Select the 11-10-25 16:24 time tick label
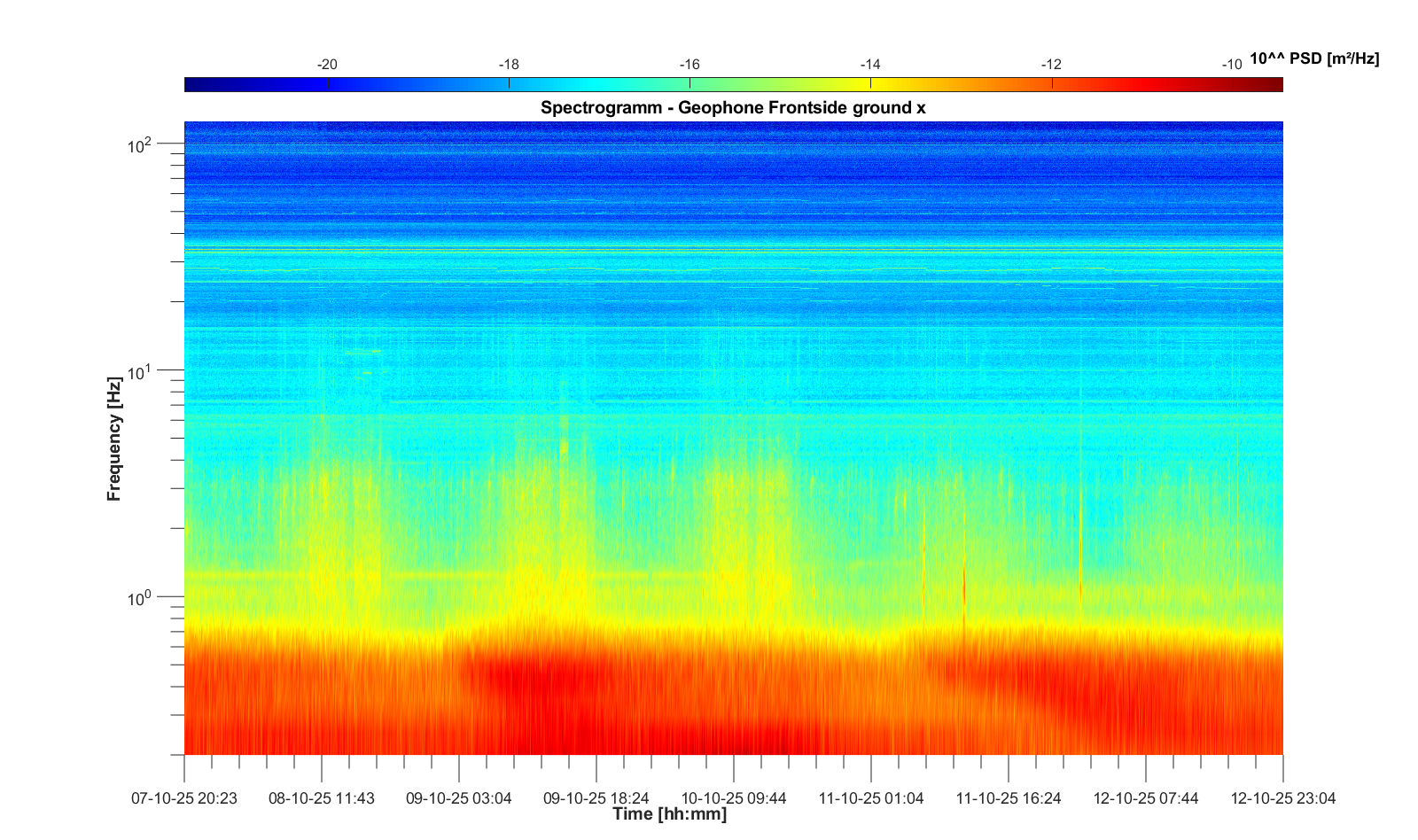This screenshot has height=840, width=1418. tap(1009, 798)
